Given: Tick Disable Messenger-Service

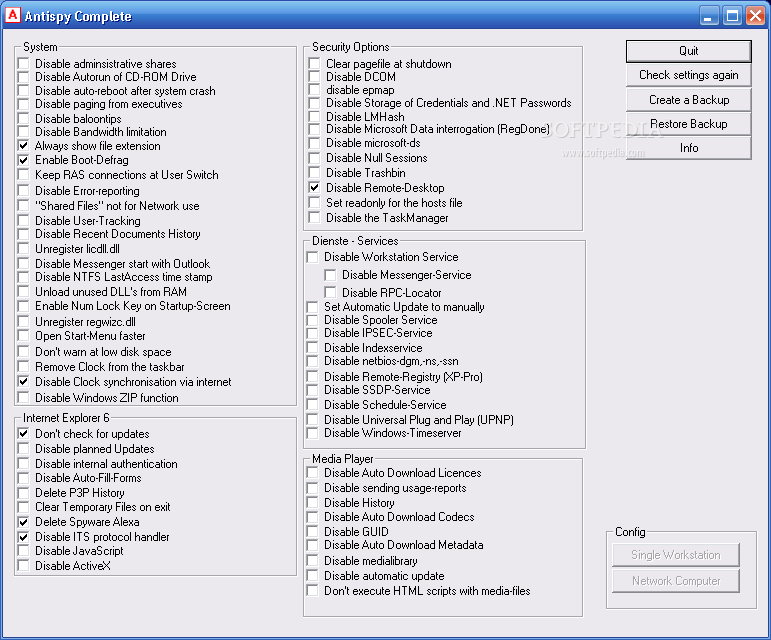Looking at the screenshot, I should (330, 275).
